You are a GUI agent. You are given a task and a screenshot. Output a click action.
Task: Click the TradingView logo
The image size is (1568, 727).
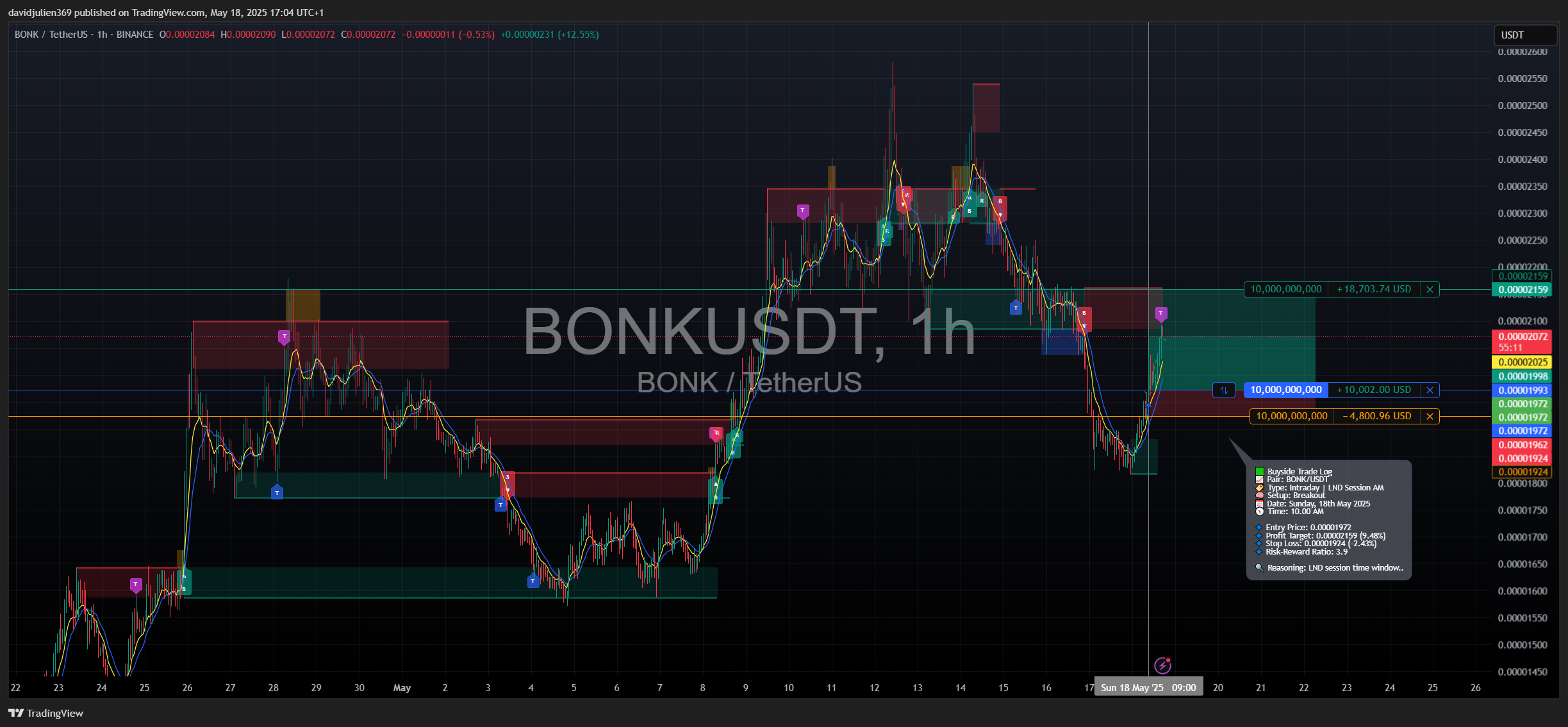(45, 713)
